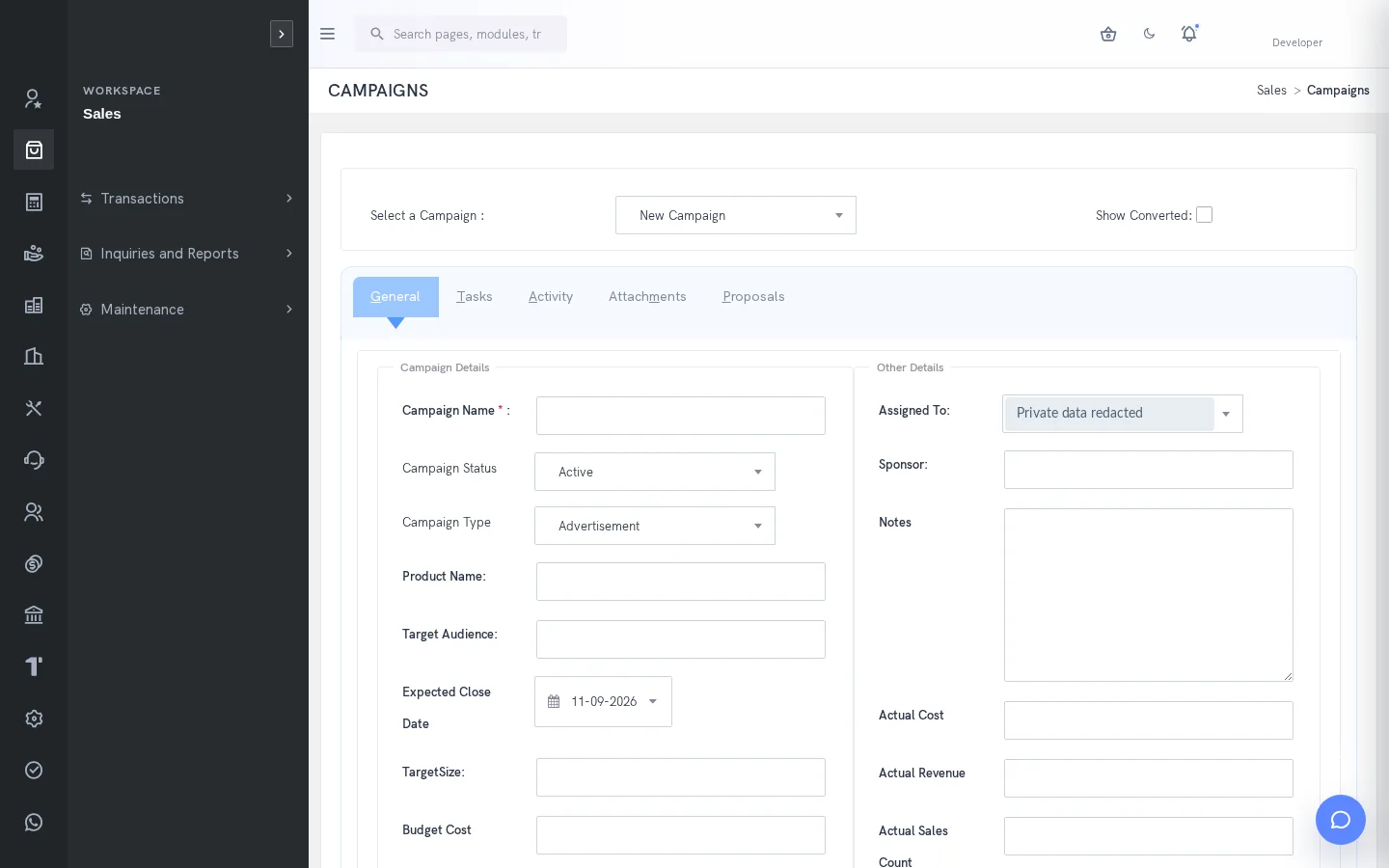Click the Actual Revenue field
Viewport: 1389px width, 868px height.
point(1149,778)
